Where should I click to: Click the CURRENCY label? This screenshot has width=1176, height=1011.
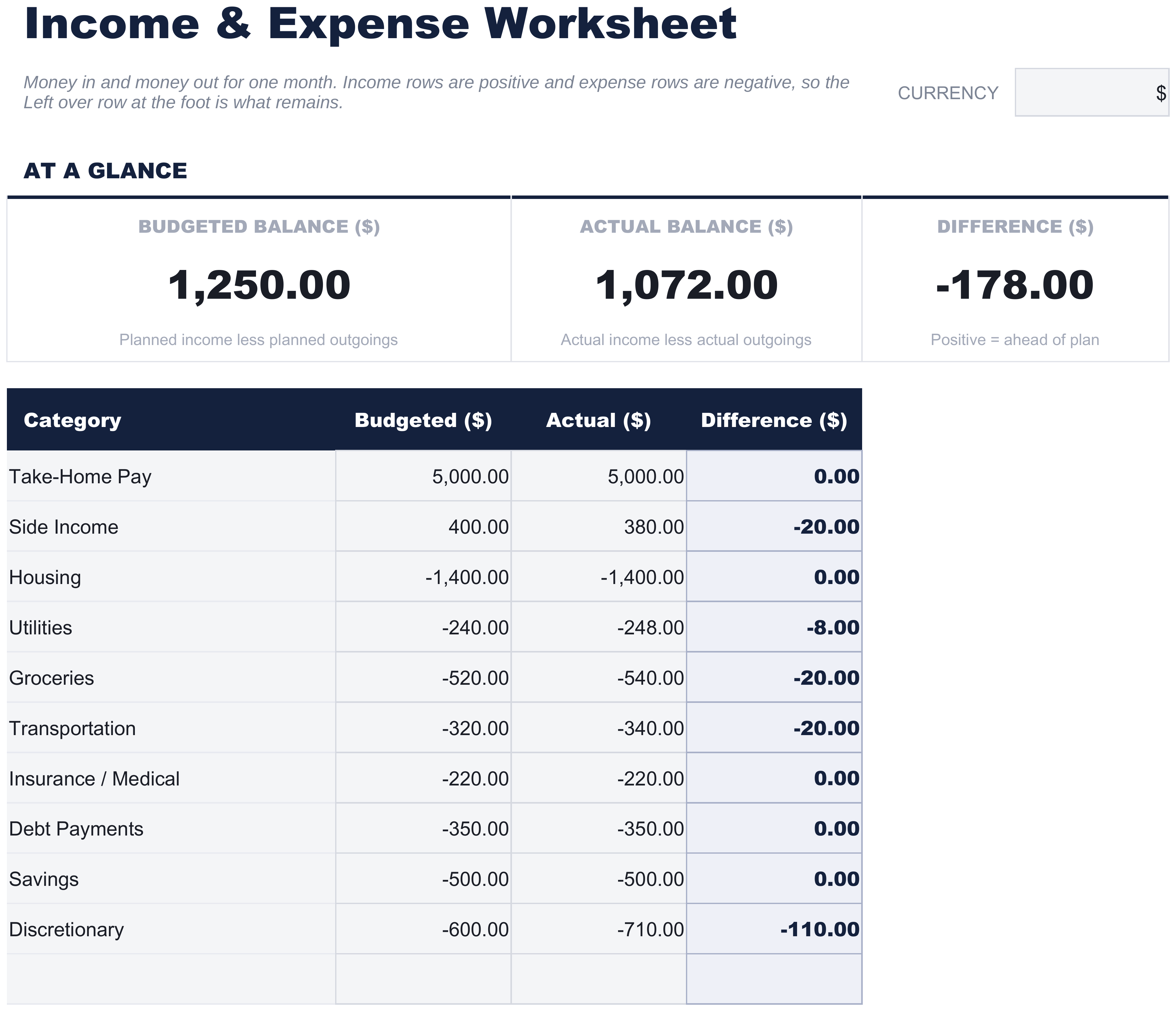coord(948,93)
